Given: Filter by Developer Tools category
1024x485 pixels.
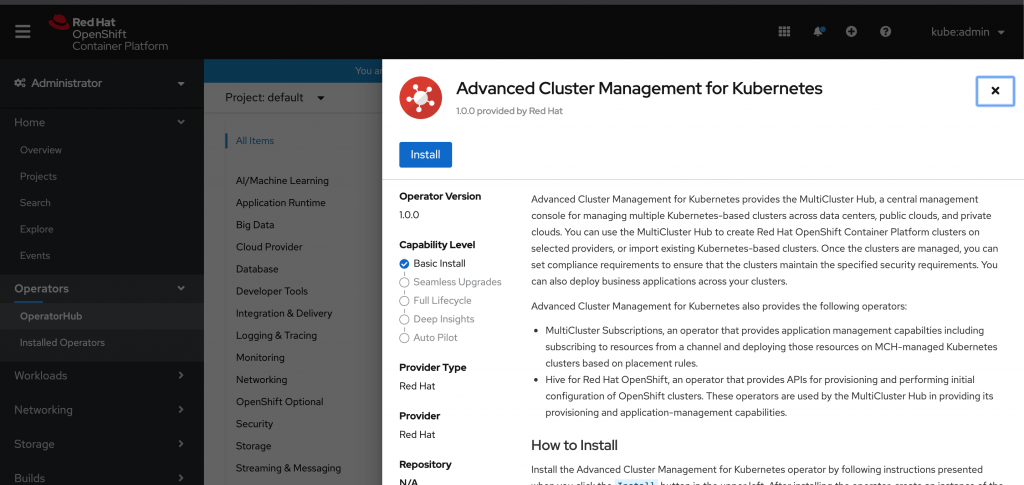Looking at the screenshot, I should (272, 291).
